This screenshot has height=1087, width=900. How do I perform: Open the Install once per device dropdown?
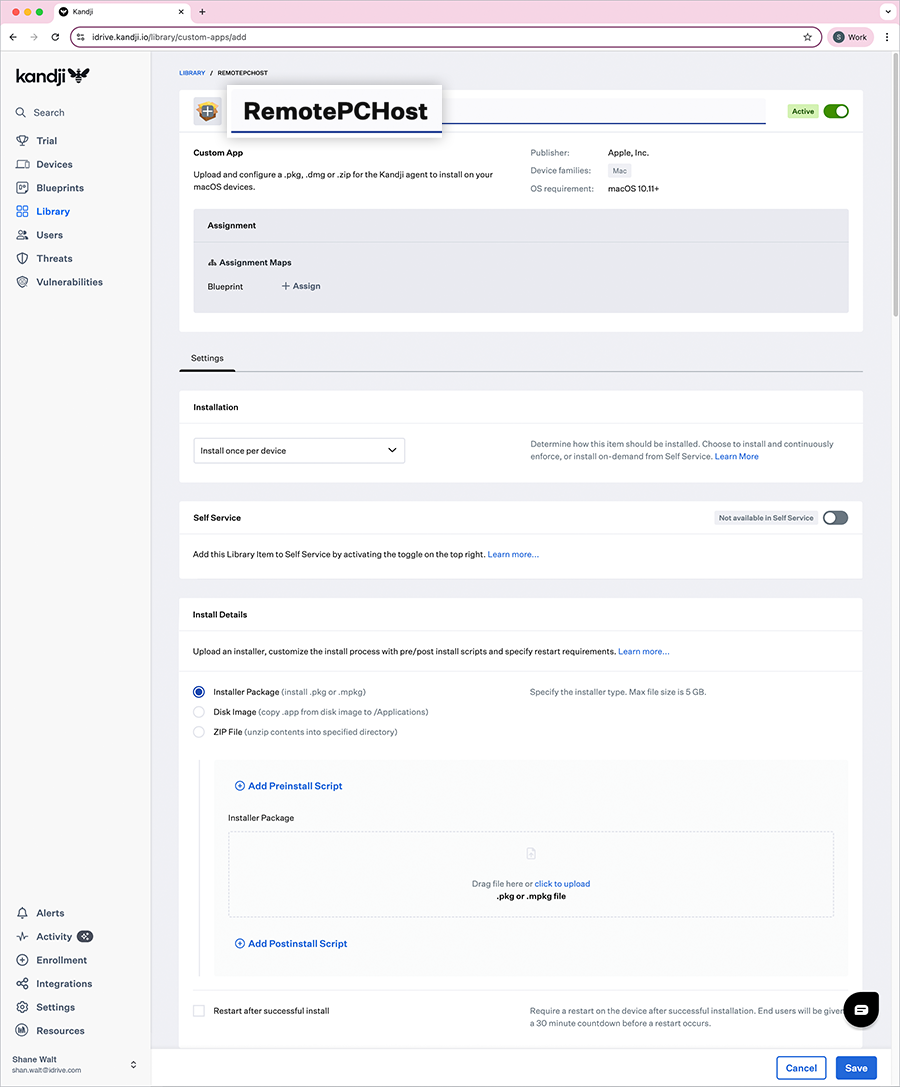(299, 451)
